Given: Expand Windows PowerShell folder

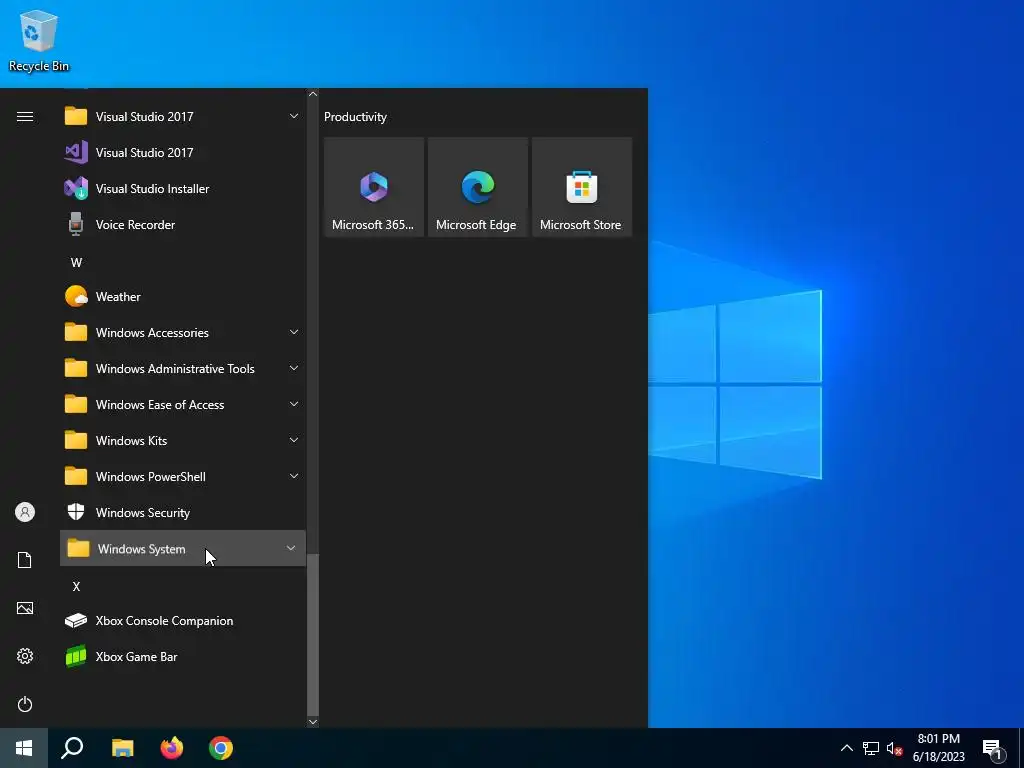Looking at the screenshot, I should 183,476.
